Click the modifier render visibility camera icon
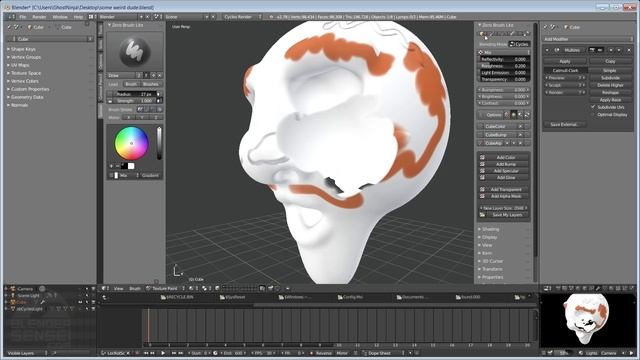The width and height of the screenshot is (640, 360). point(592,50)
